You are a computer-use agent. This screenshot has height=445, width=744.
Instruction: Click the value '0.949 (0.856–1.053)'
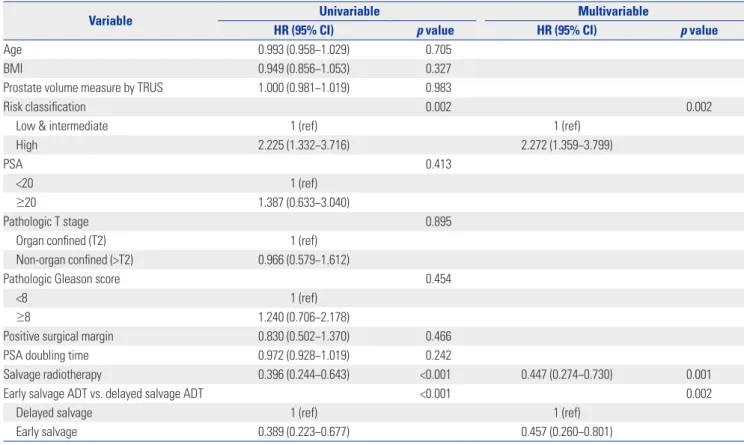coord(304,69)
